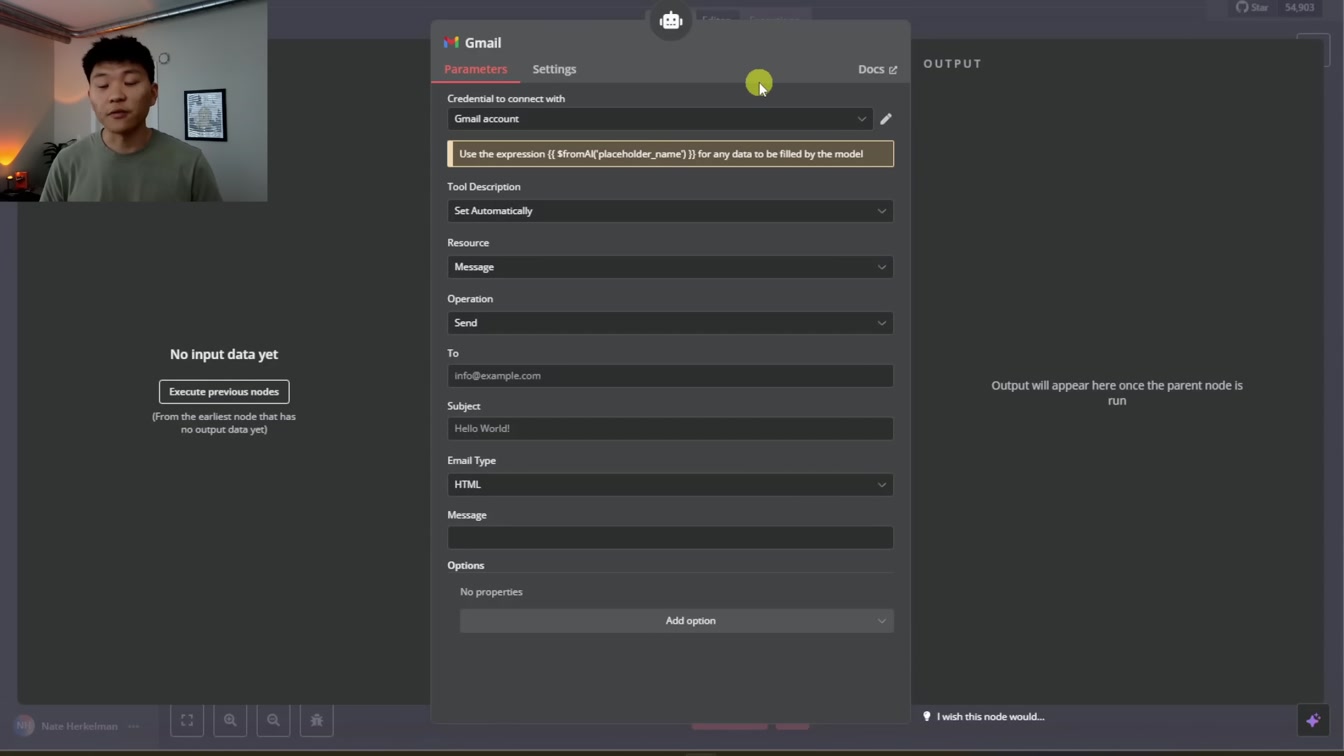Open Docs external link

point(877,69)
